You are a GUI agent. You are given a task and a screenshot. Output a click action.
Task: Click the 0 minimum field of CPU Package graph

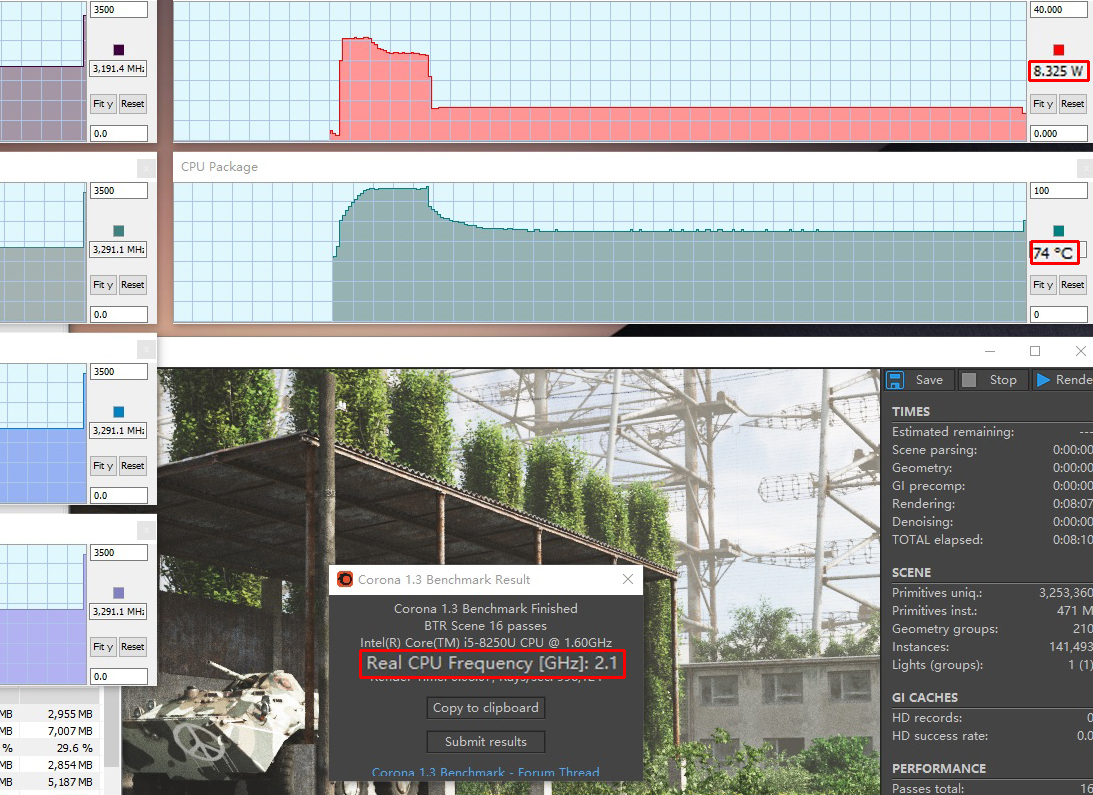click(1058, 315)
